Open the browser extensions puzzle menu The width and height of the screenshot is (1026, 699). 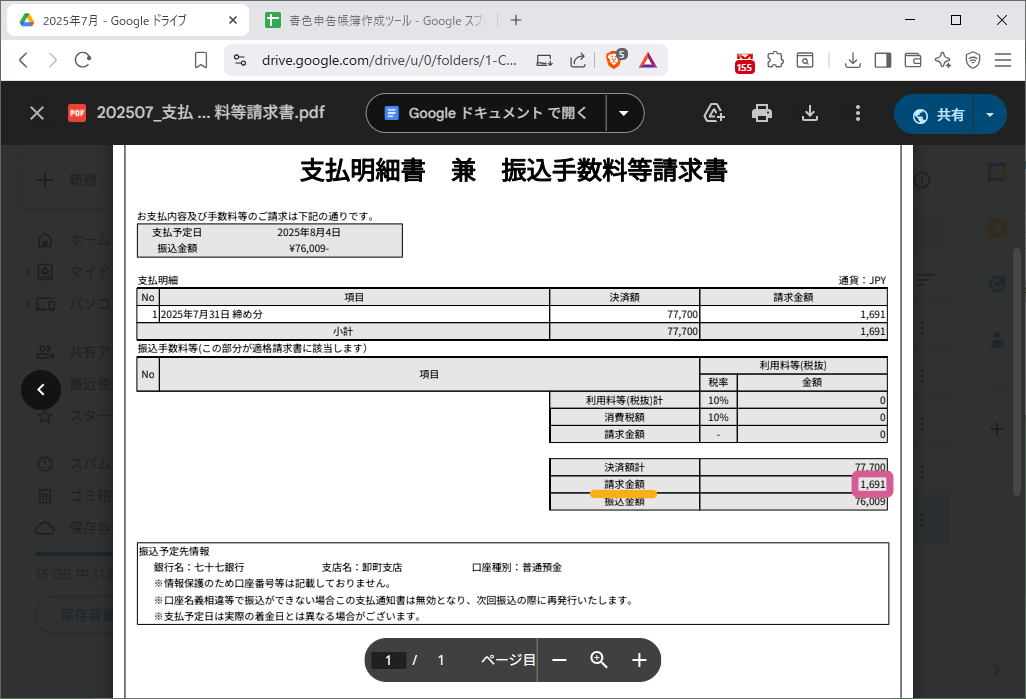click(x=775, y=60)
